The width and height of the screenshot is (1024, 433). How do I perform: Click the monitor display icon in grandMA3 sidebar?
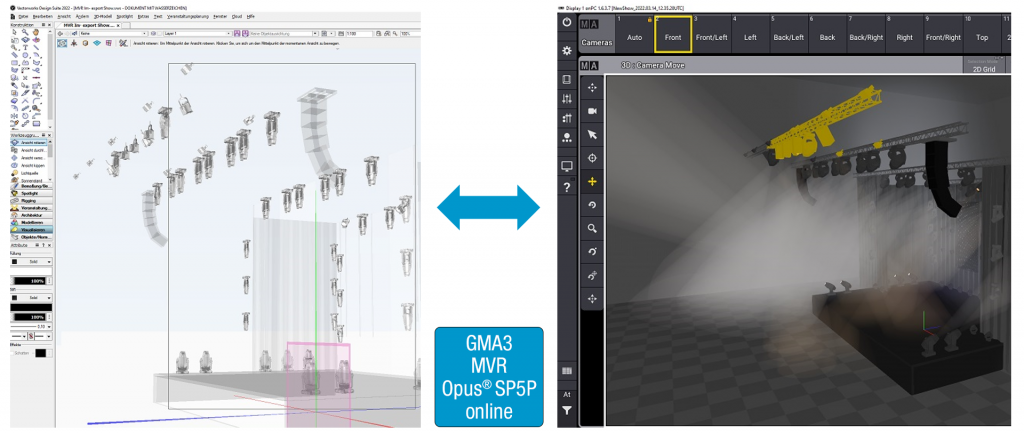pos(566,167)
